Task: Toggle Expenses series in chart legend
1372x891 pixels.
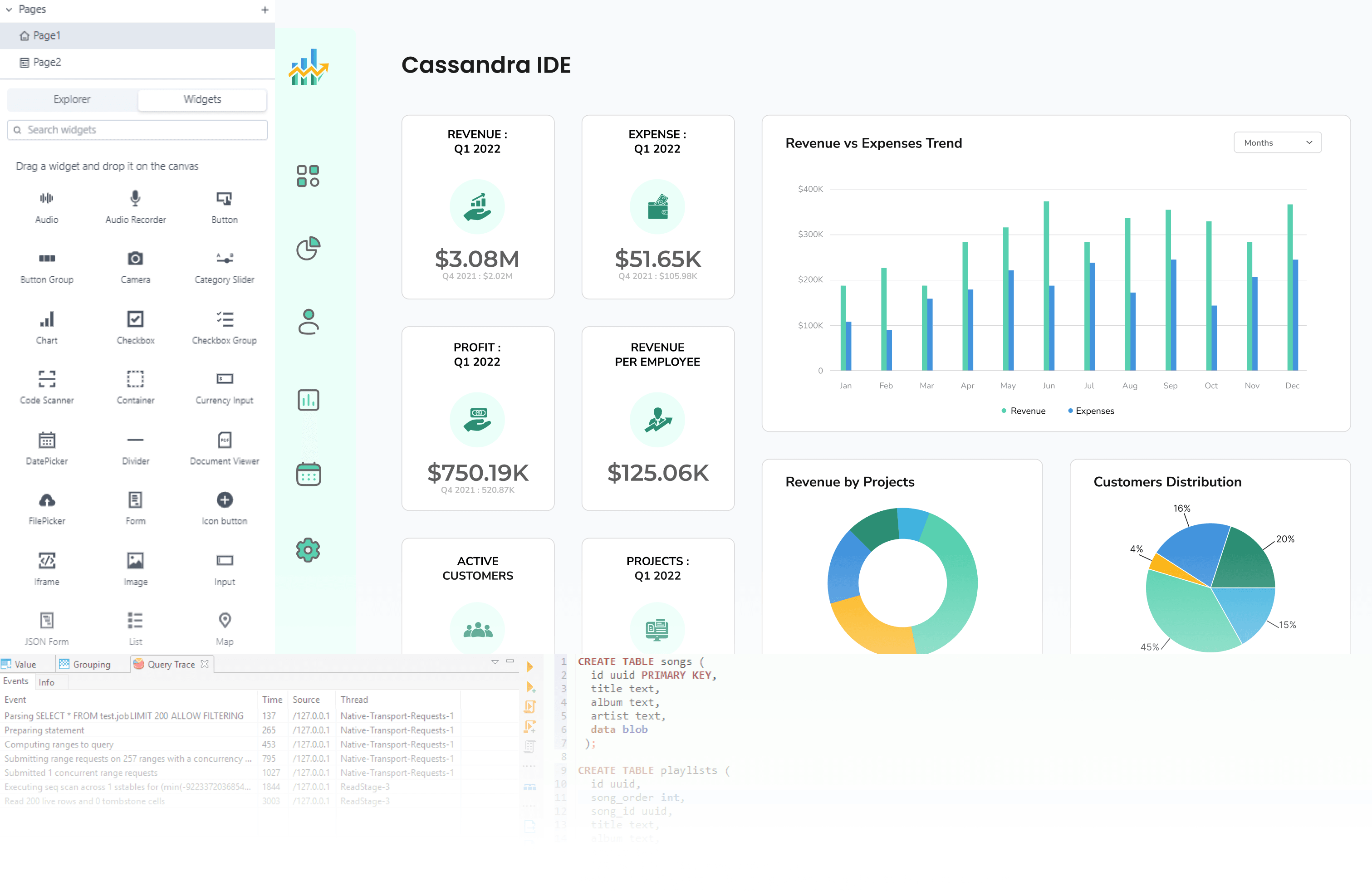Action: [1091, 411]
